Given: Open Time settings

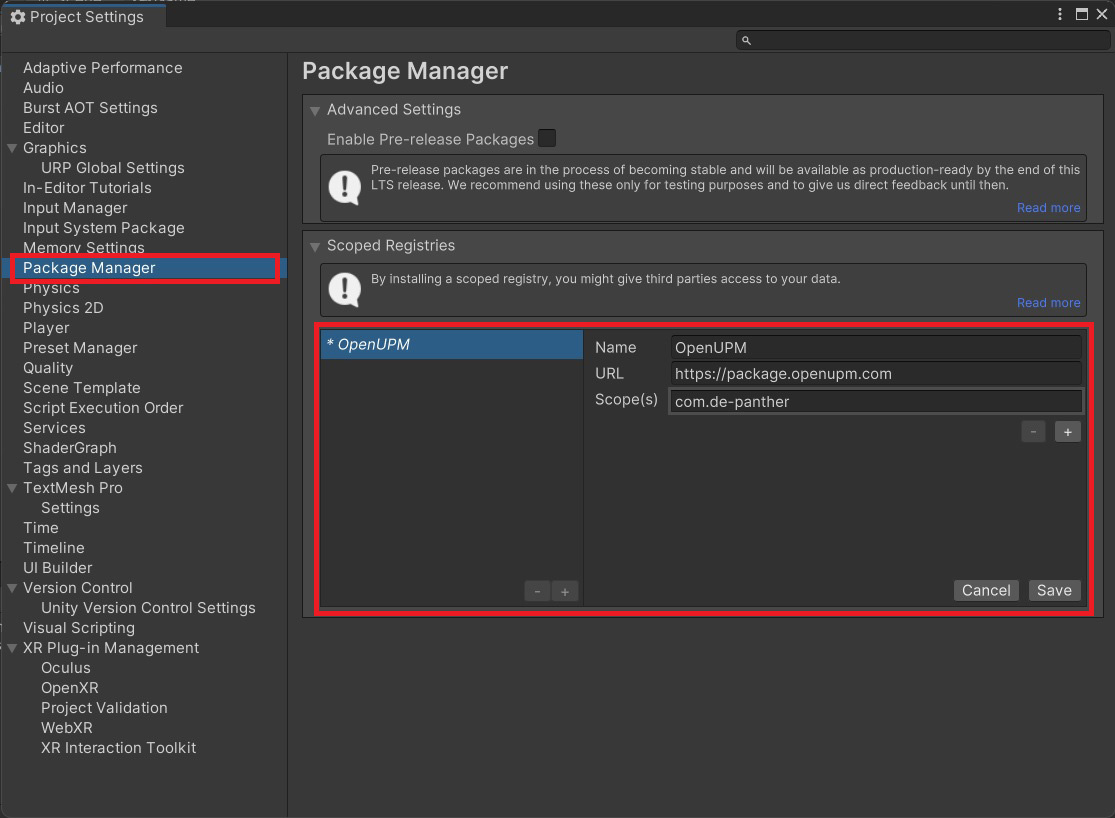Looking at the screenshot, I should click(41, 528).
